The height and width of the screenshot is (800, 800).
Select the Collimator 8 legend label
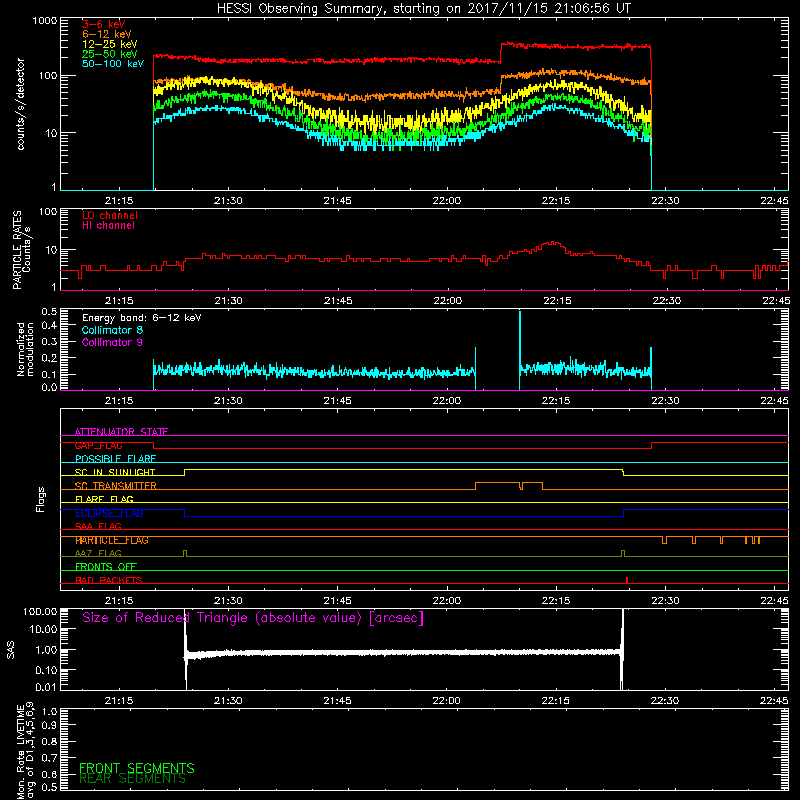click(112, 330)
